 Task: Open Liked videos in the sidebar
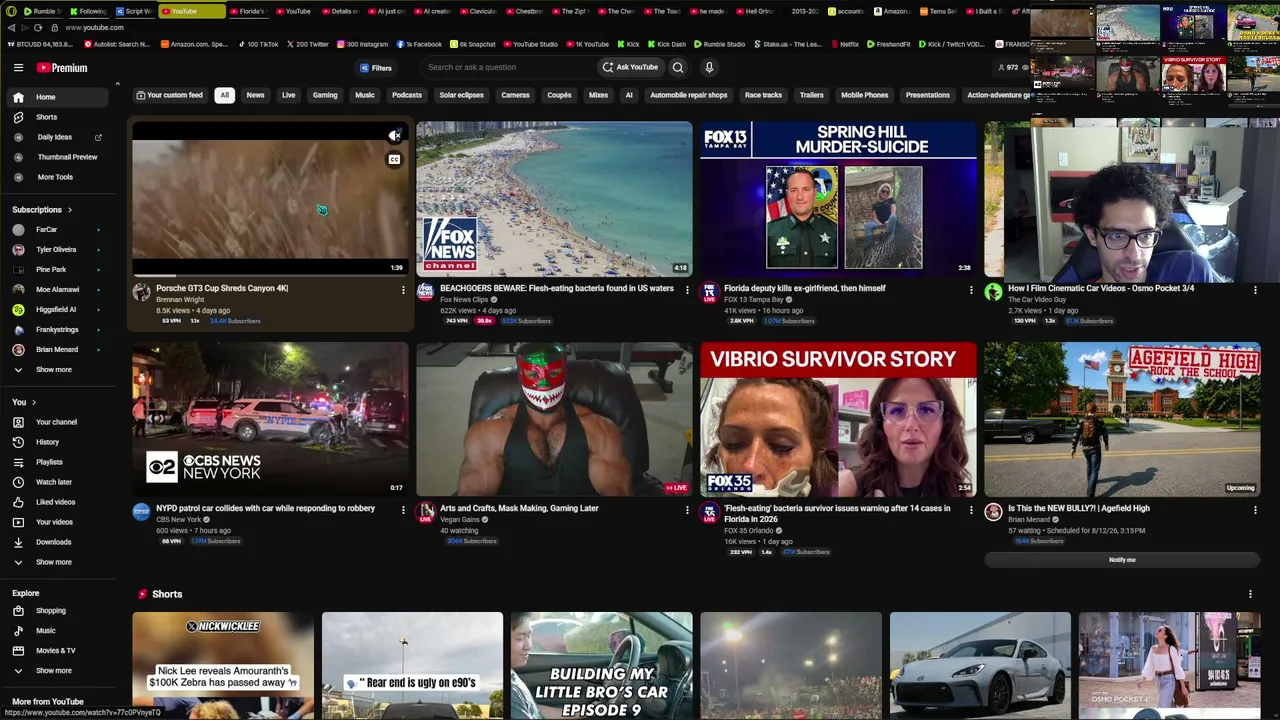click(55, 502)
